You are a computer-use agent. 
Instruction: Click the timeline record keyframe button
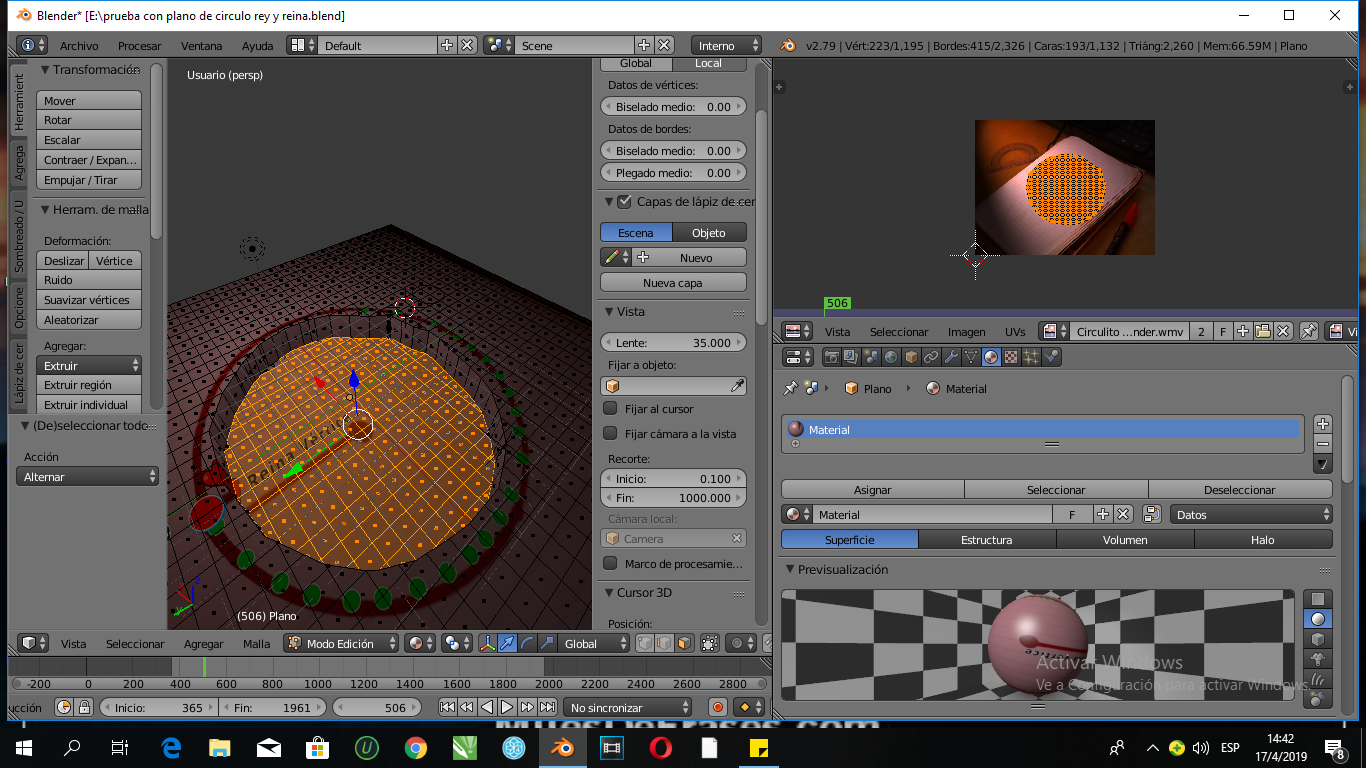coord(717,707)
